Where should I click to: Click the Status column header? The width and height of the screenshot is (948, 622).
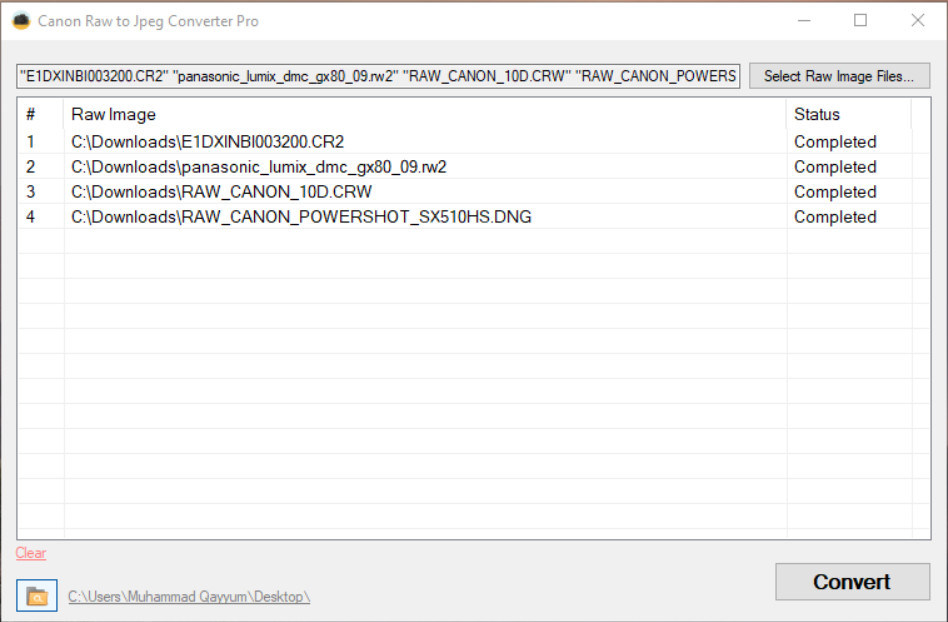[849, 114]
